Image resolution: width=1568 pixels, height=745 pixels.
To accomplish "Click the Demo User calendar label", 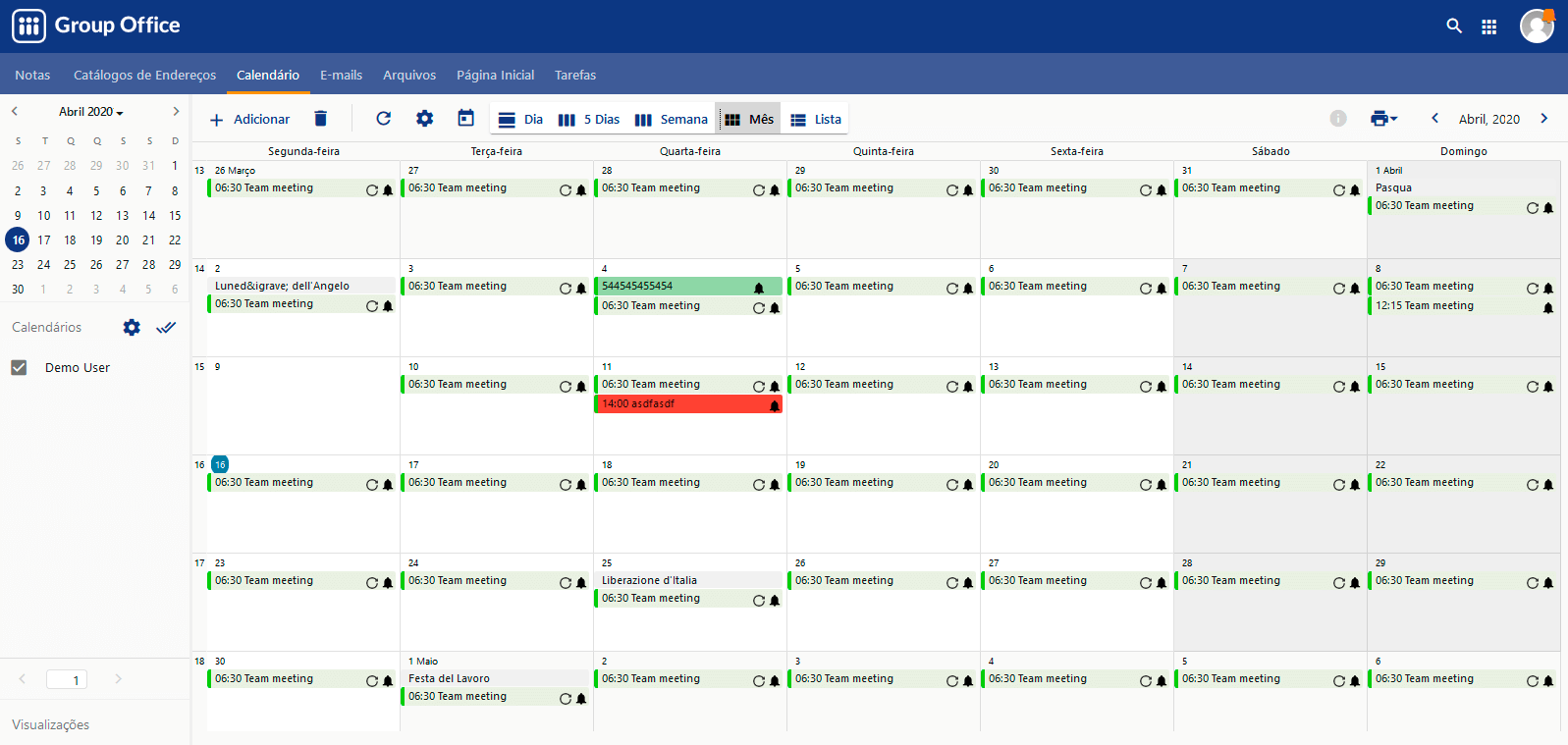I will pos(78,368).
